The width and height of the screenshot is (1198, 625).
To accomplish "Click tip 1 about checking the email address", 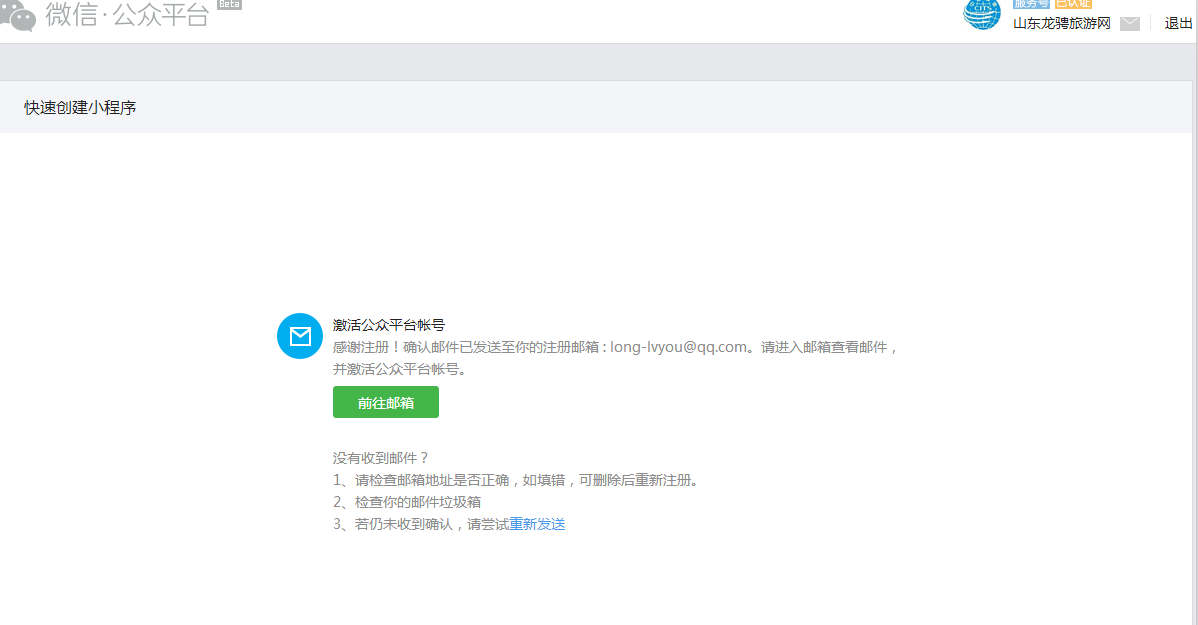I will click(515, 480).
